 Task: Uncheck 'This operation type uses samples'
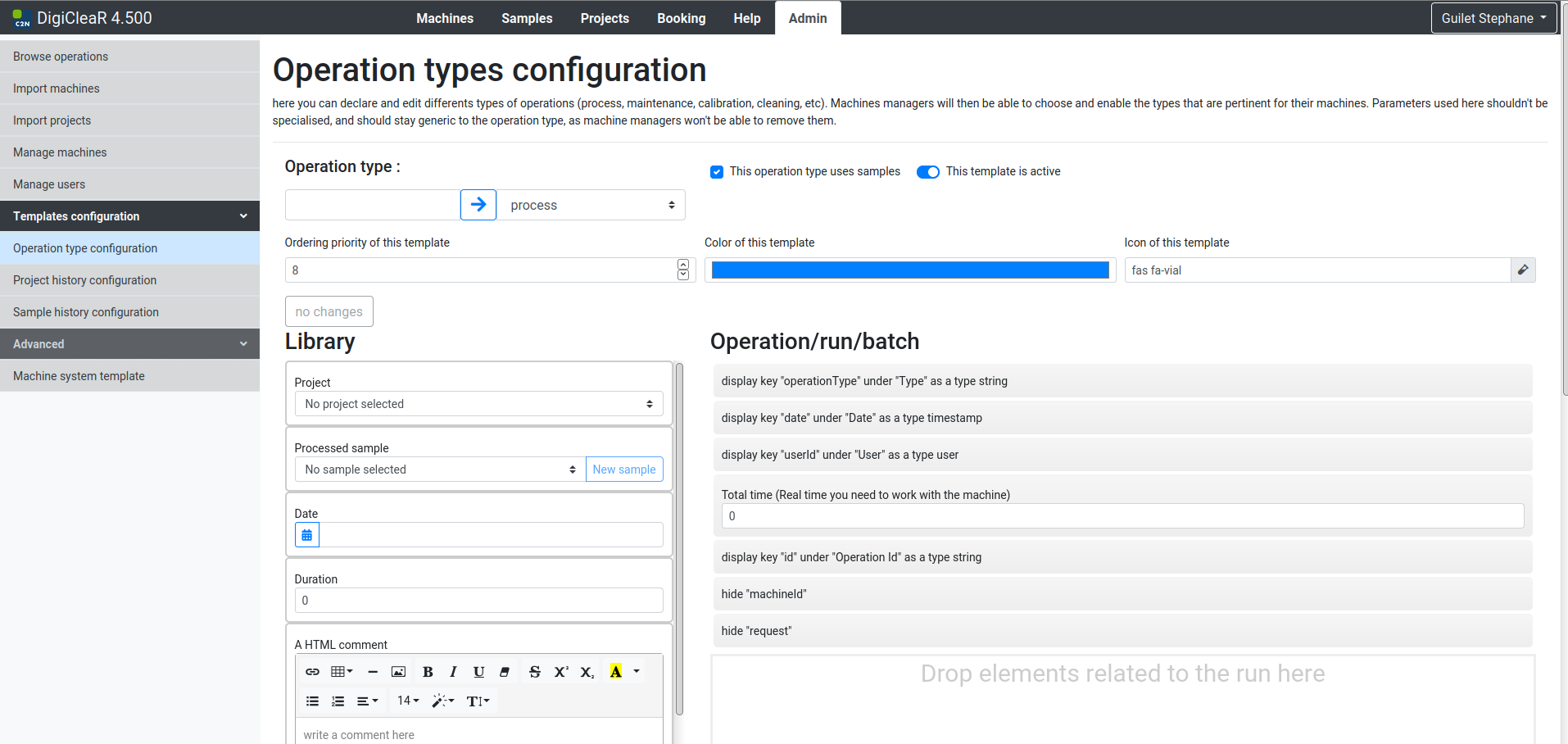[x=717, y=172]
